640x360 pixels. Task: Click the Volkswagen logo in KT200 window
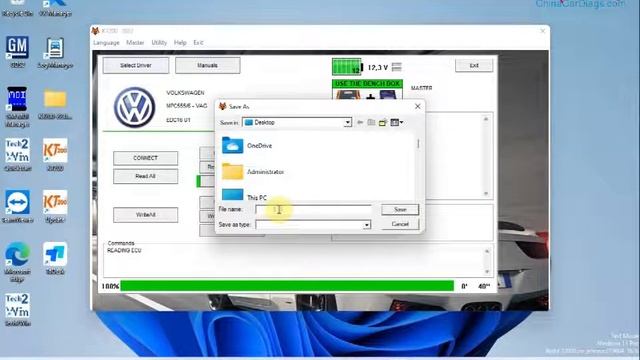pos(134,107)
